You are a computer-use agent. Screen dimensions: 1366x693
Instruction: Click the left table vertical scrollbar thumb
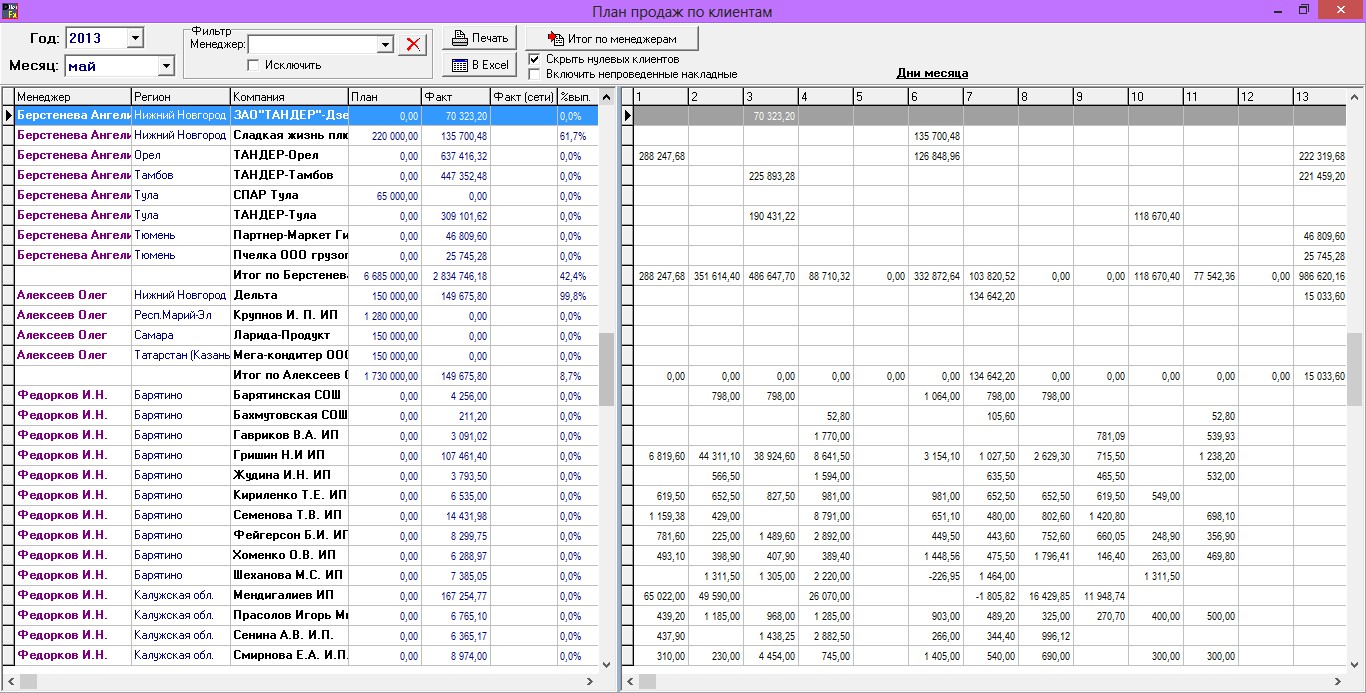[x=606, y=369]
